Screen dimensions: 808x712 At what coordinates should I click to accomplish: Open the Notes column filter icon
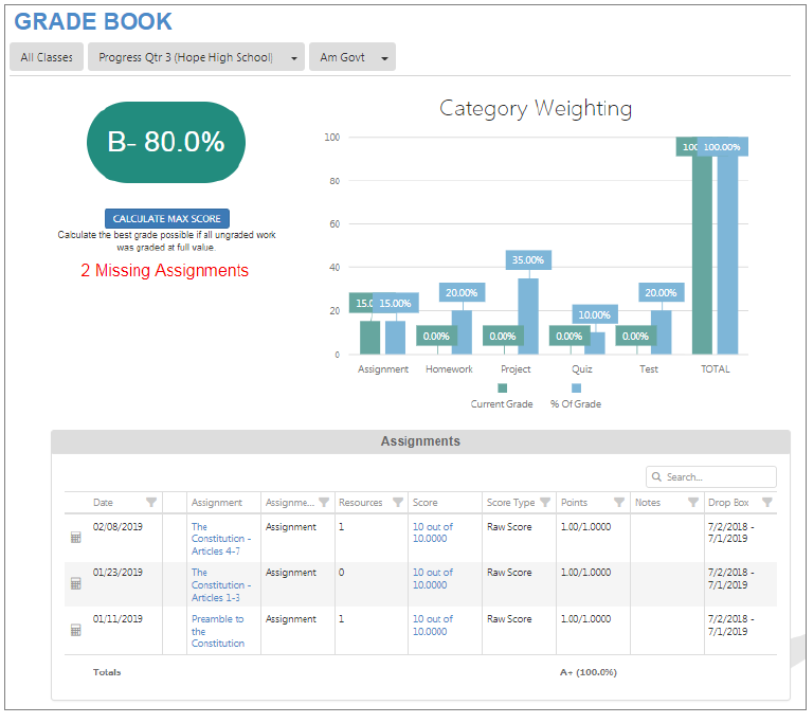(x=692, y=503)
